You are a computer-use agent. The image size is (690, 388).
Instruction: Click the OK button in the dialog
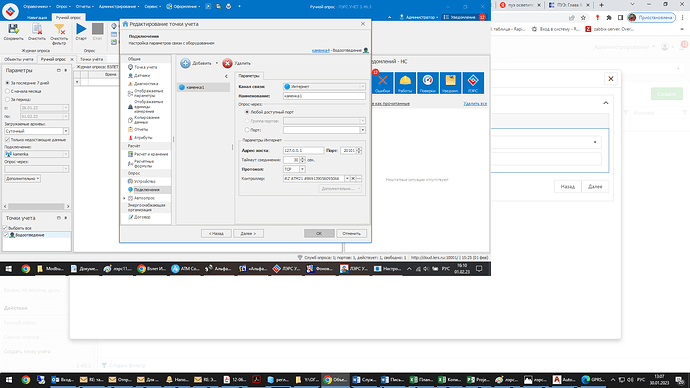319,234
